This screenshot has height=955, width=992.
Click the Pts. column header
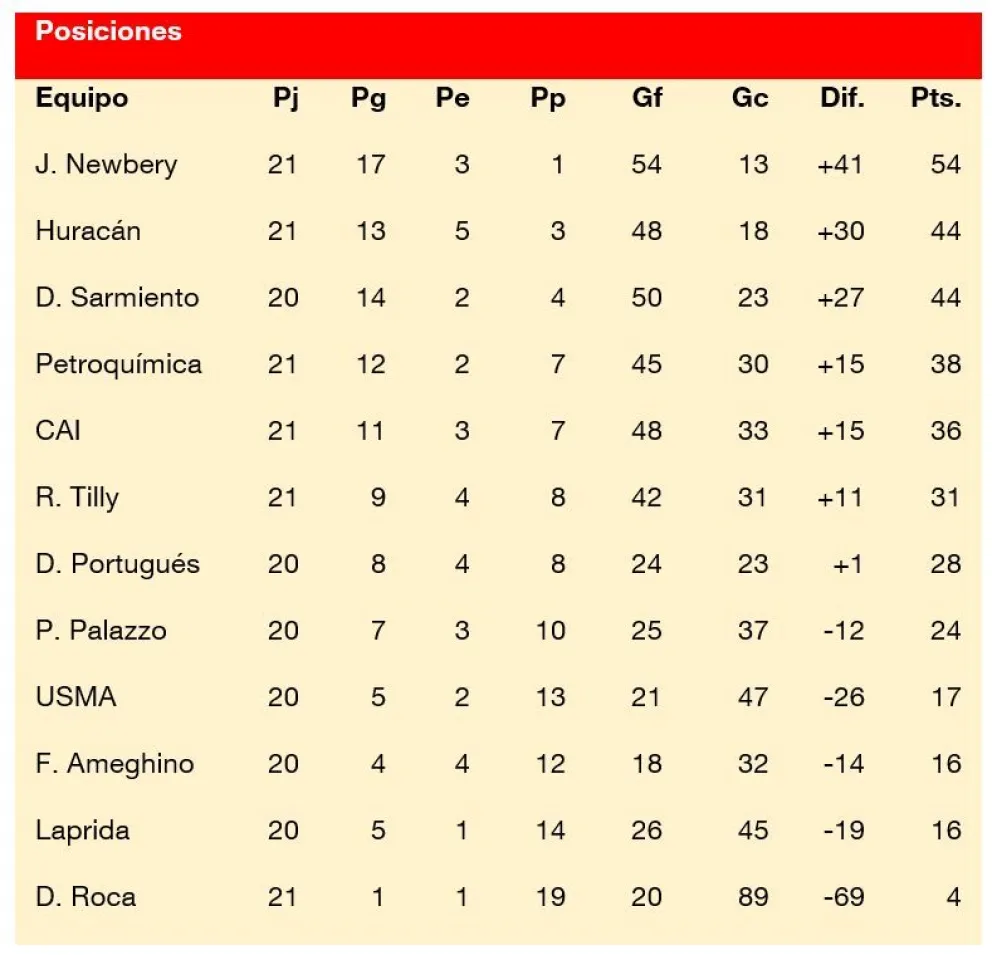[x=935, y=98]
